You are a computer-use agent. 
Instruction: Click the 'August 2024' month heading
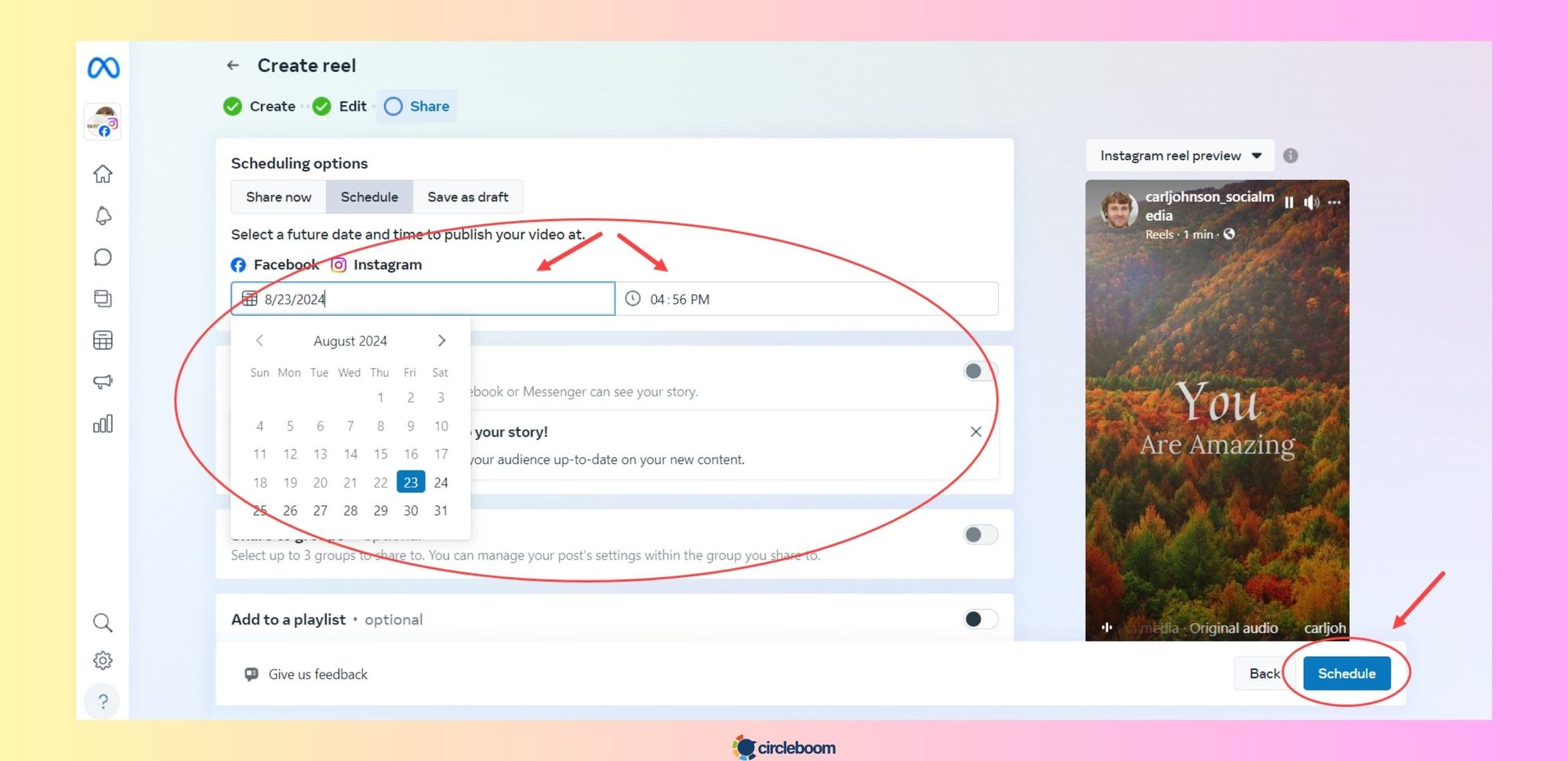pos(350,341)
